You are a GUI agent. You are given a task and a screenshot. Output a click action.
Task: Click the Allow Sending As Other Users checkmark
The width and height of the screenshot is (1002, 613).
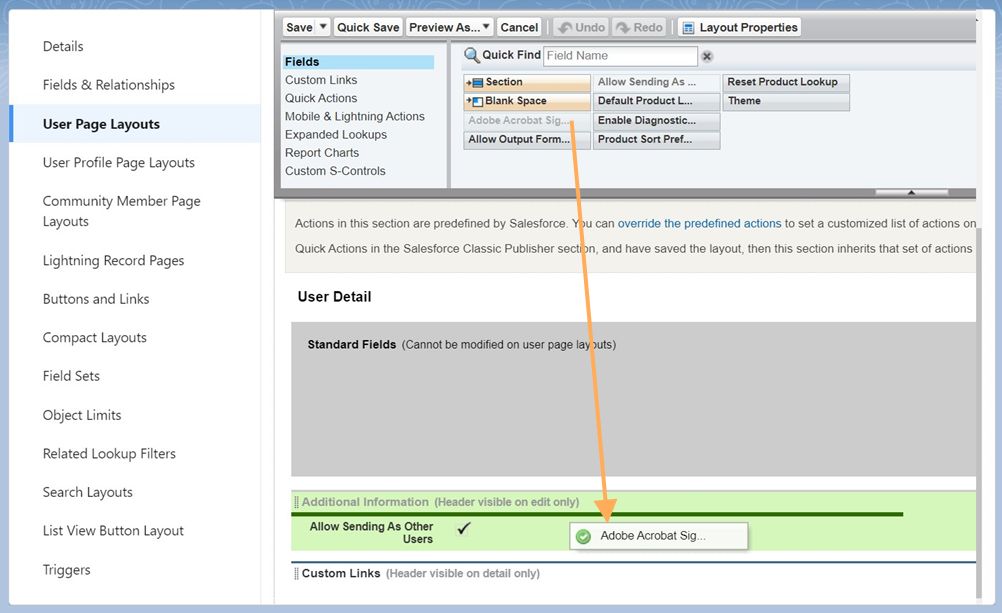click(x=464, y=528)
